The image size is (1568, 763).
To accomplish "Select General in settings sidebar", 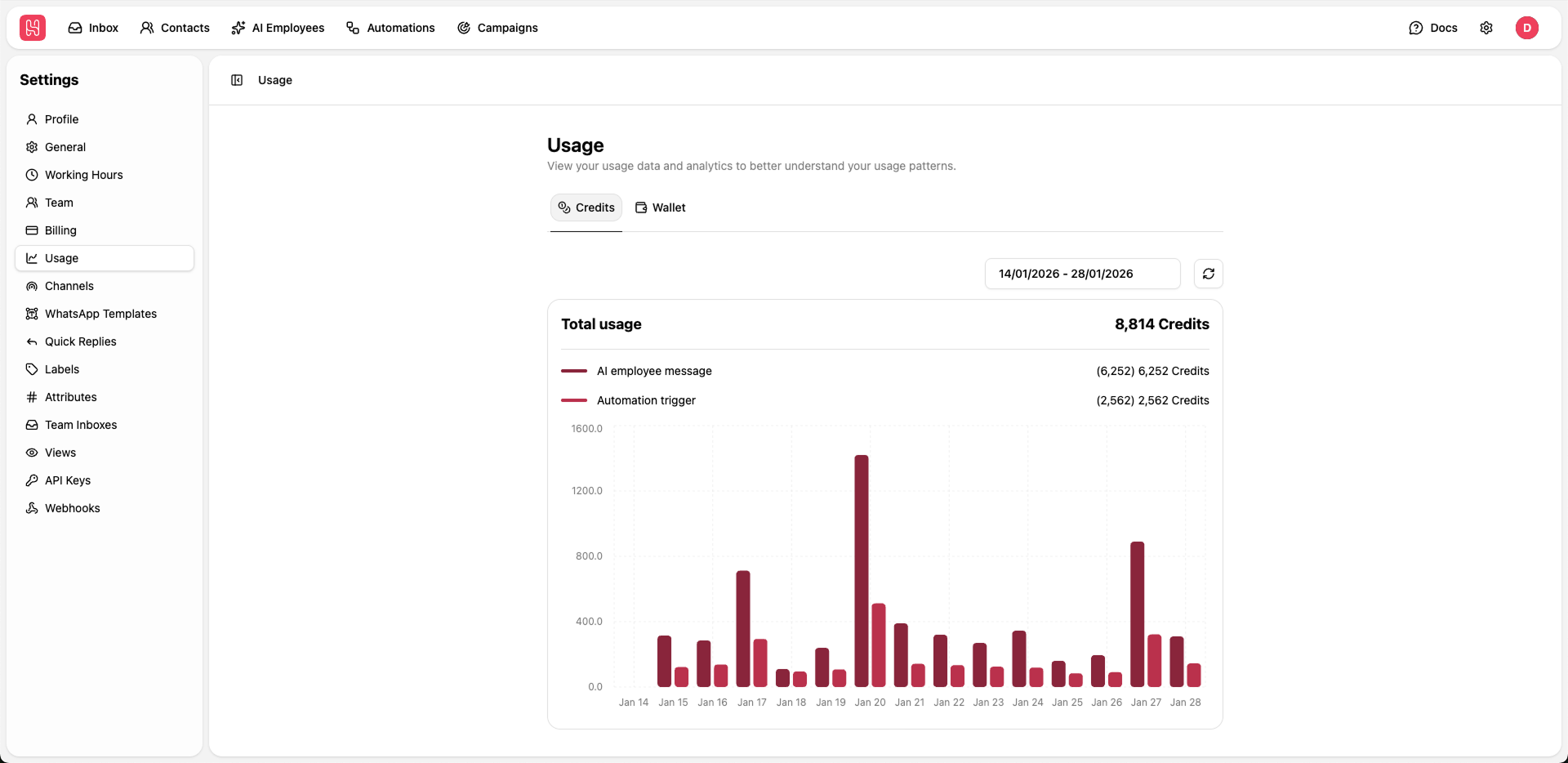I will 105,147.
